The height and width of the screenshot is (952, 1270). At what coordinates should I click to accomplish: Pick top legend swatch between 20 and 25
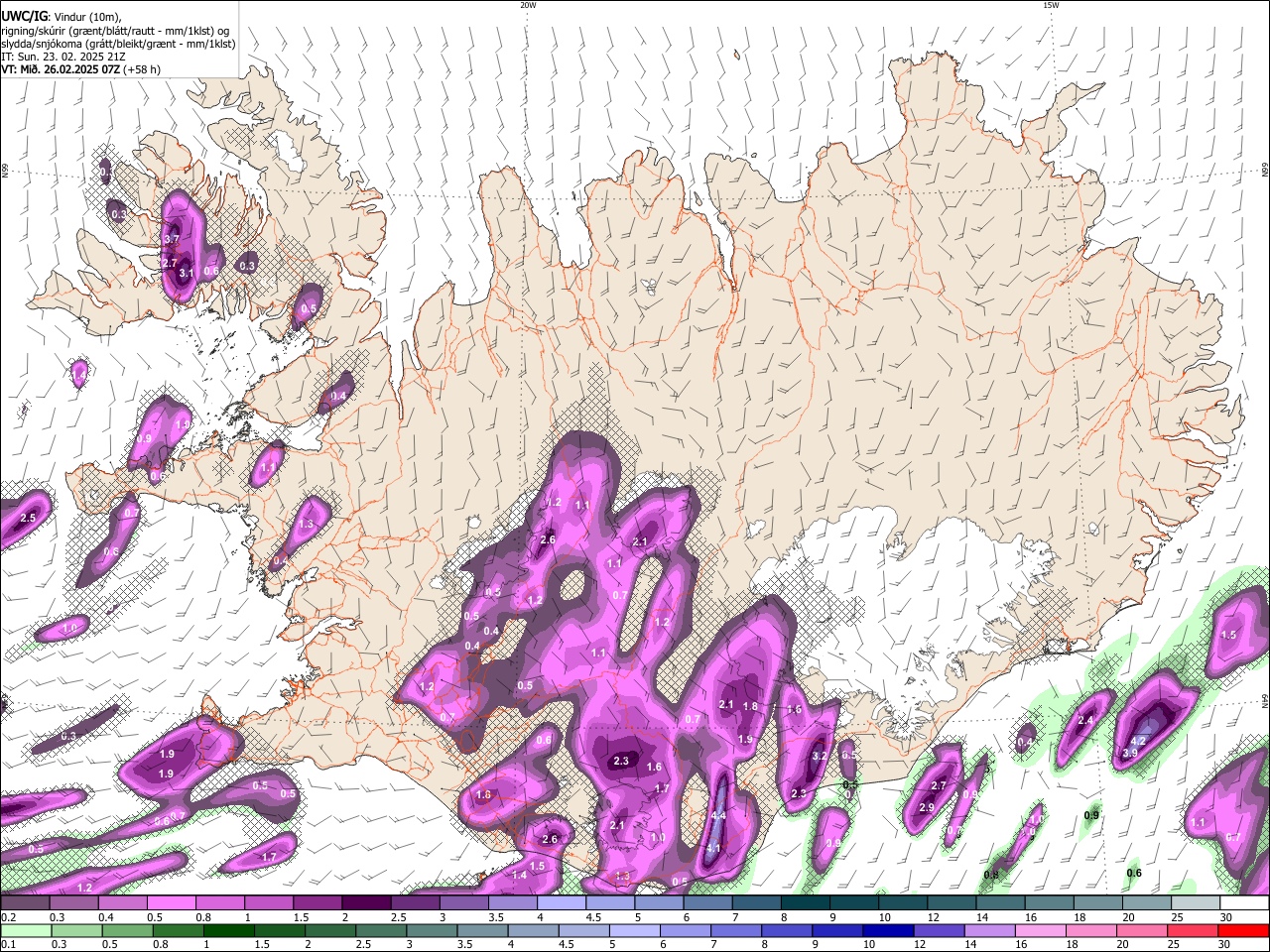point(1147,902)
